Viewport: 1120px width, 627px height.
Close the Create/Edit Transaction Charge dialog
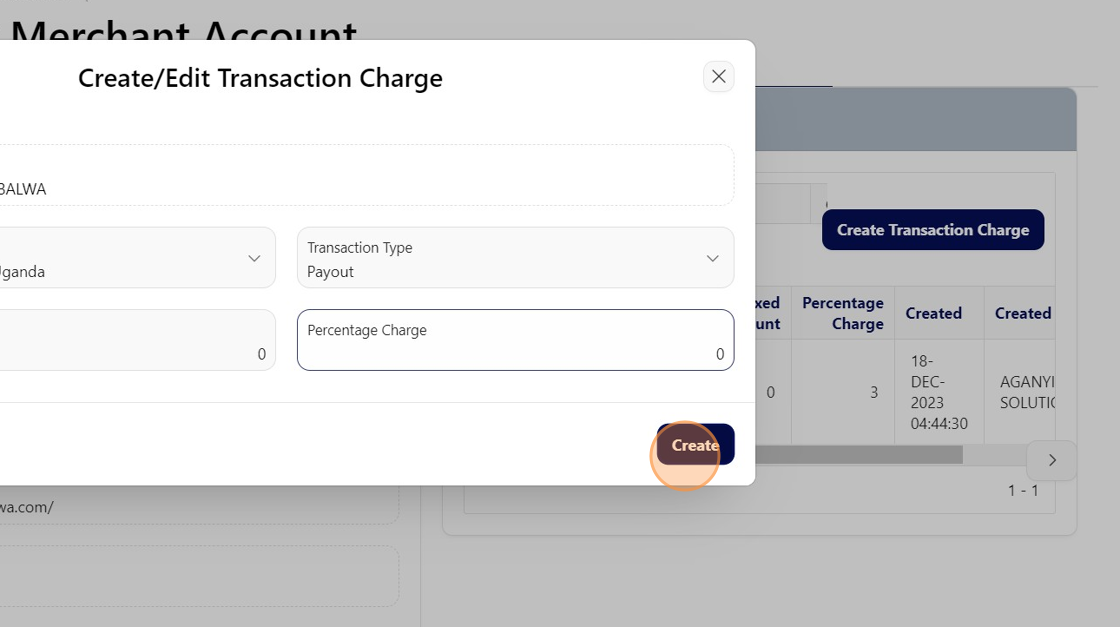click(x=718, y=77)
